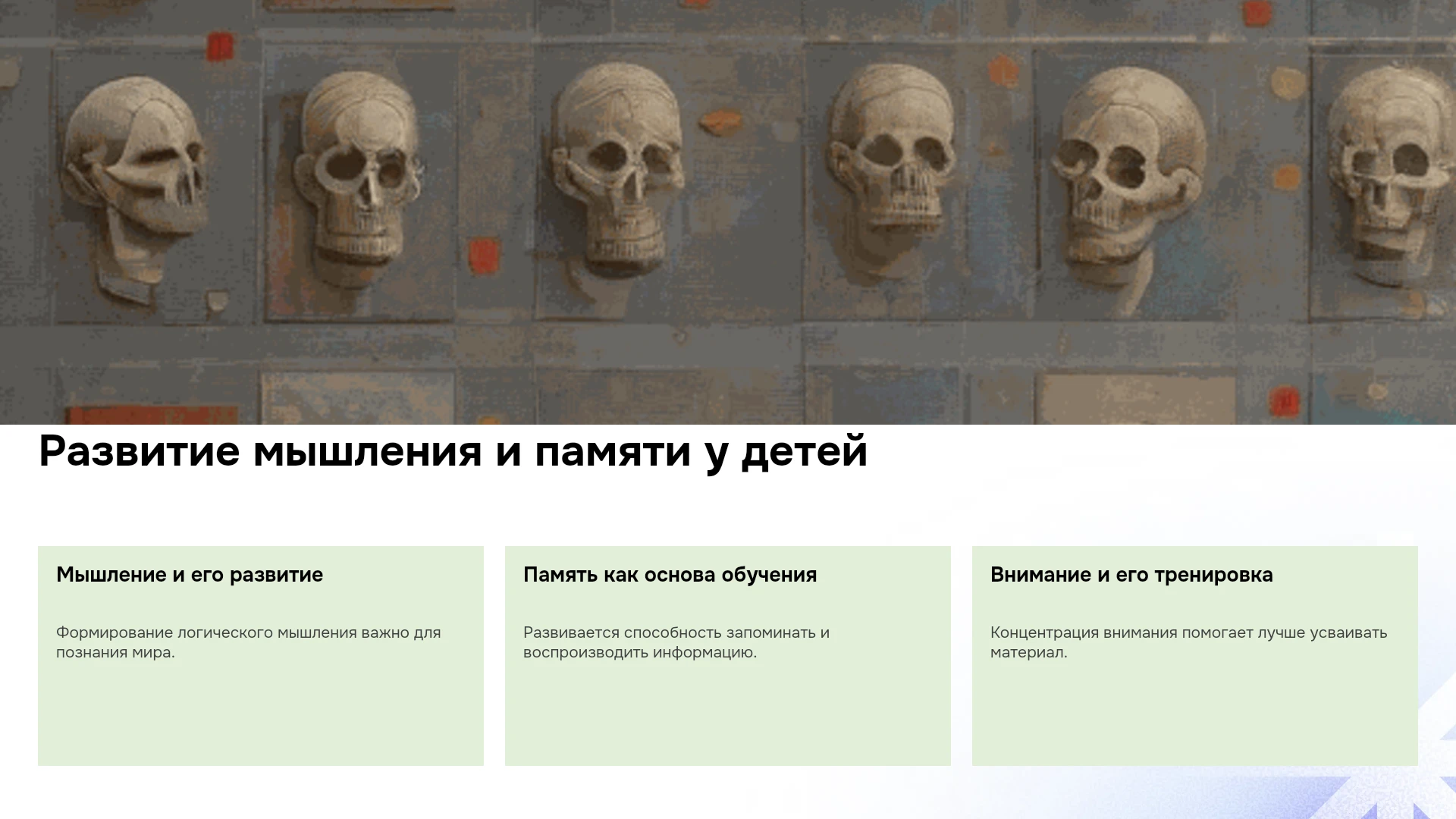
Task: Click empty area of the first green card
Action: click(261, 717)
